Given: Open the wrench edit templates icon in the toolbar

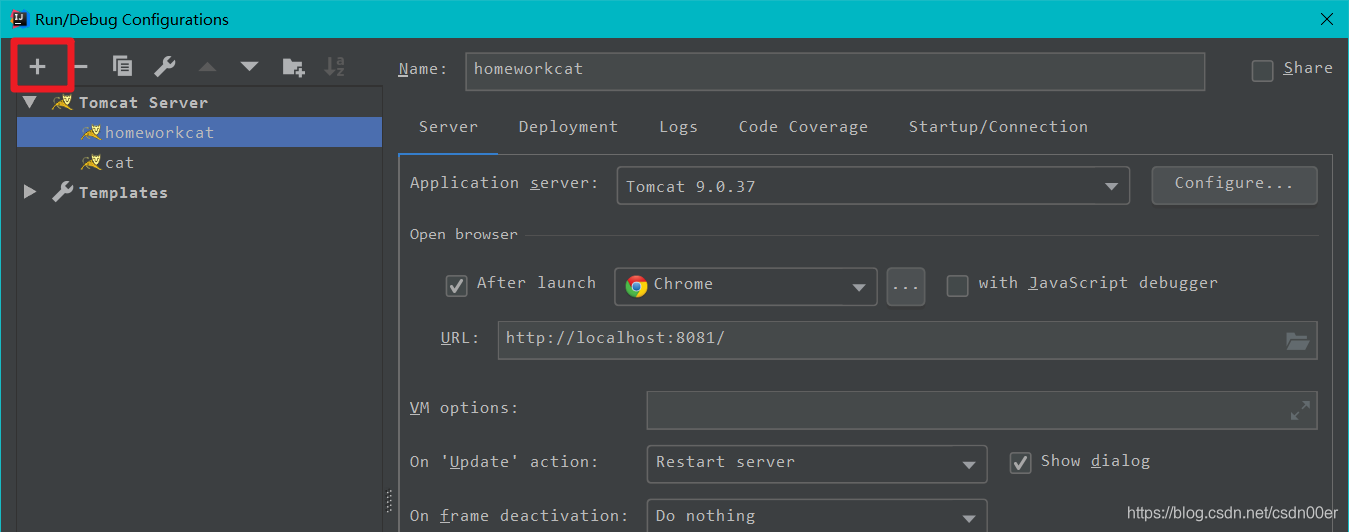Looking at the screenshot, I should click(x=165, y=67).
